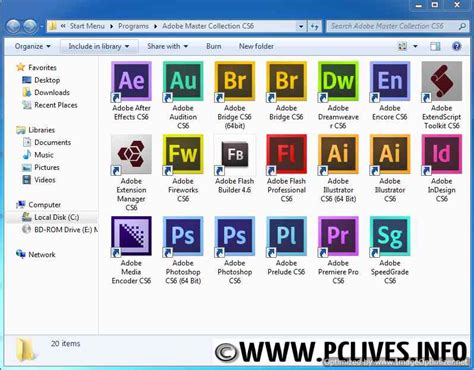
Task: Select the Adobe Prelude CS6 icon
Action: [x=286, y=236]
